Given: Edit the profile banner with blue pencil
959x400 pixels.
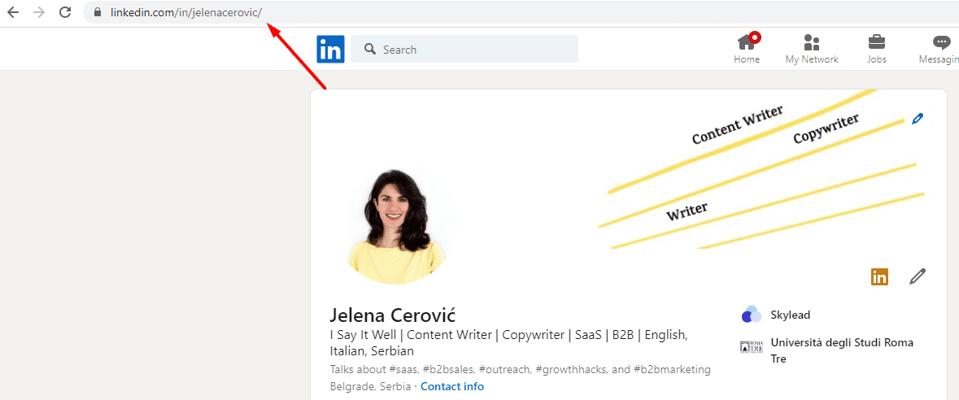Looking at the screenshot, I should point(917,119).
